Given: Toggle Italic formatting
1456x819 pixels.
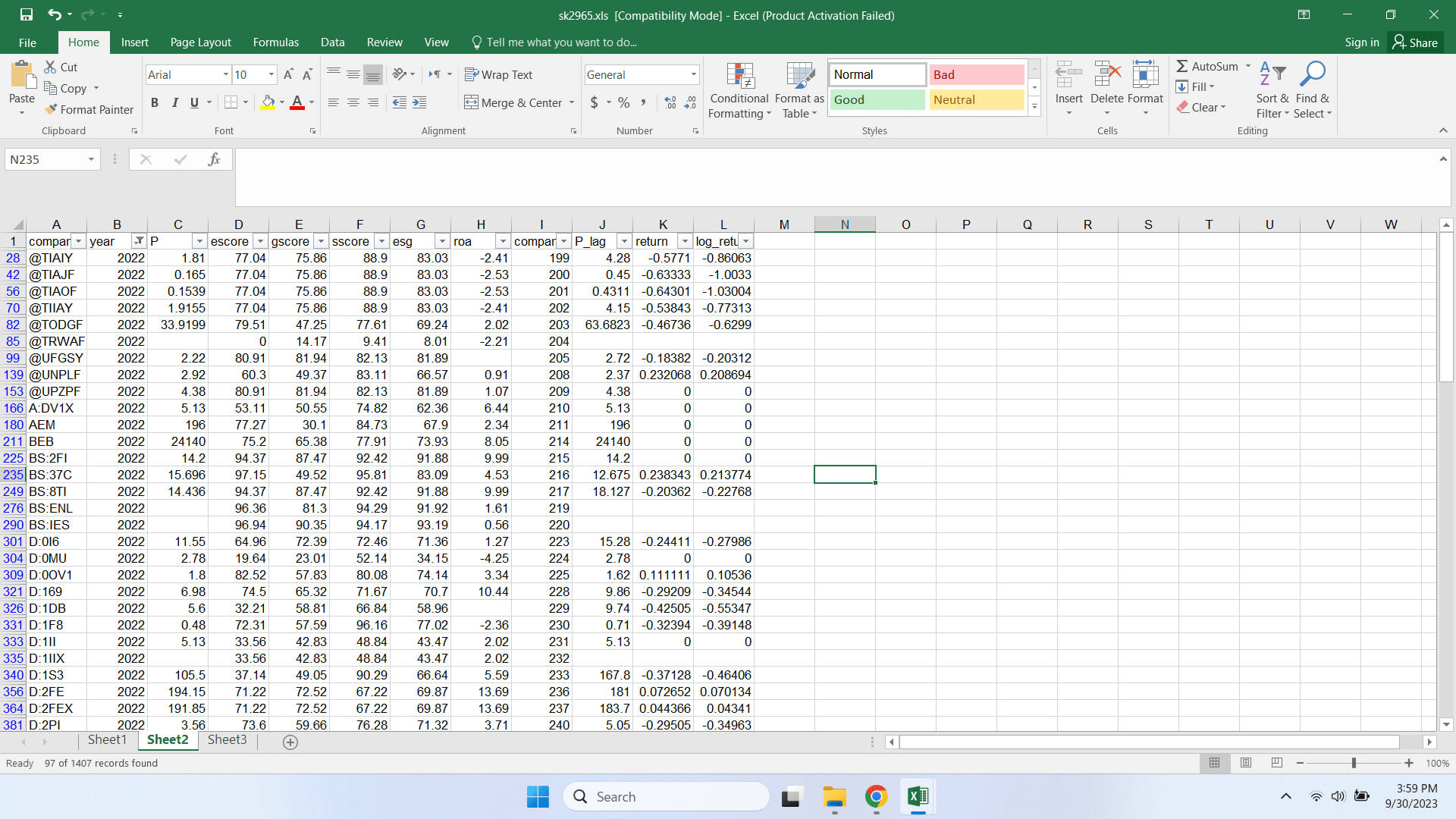Looking at the screenshot, I should [174, 102].
